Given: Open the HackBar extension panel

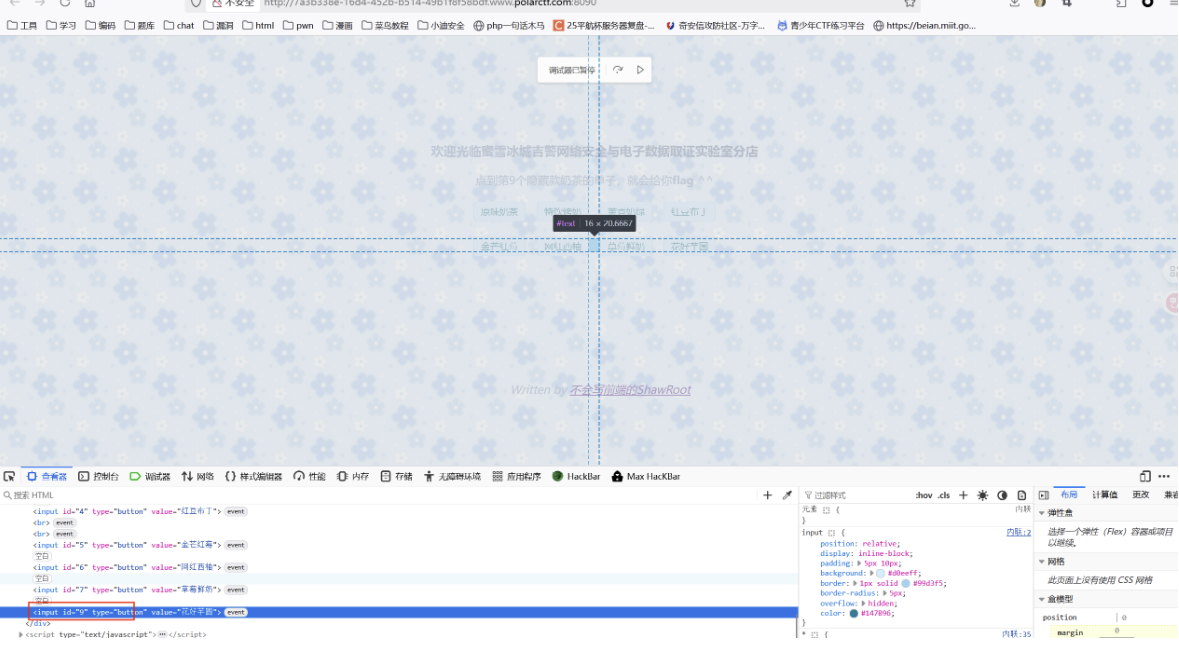Looking at the screenshot, I should pyautogui.click(x=576, y=477).
